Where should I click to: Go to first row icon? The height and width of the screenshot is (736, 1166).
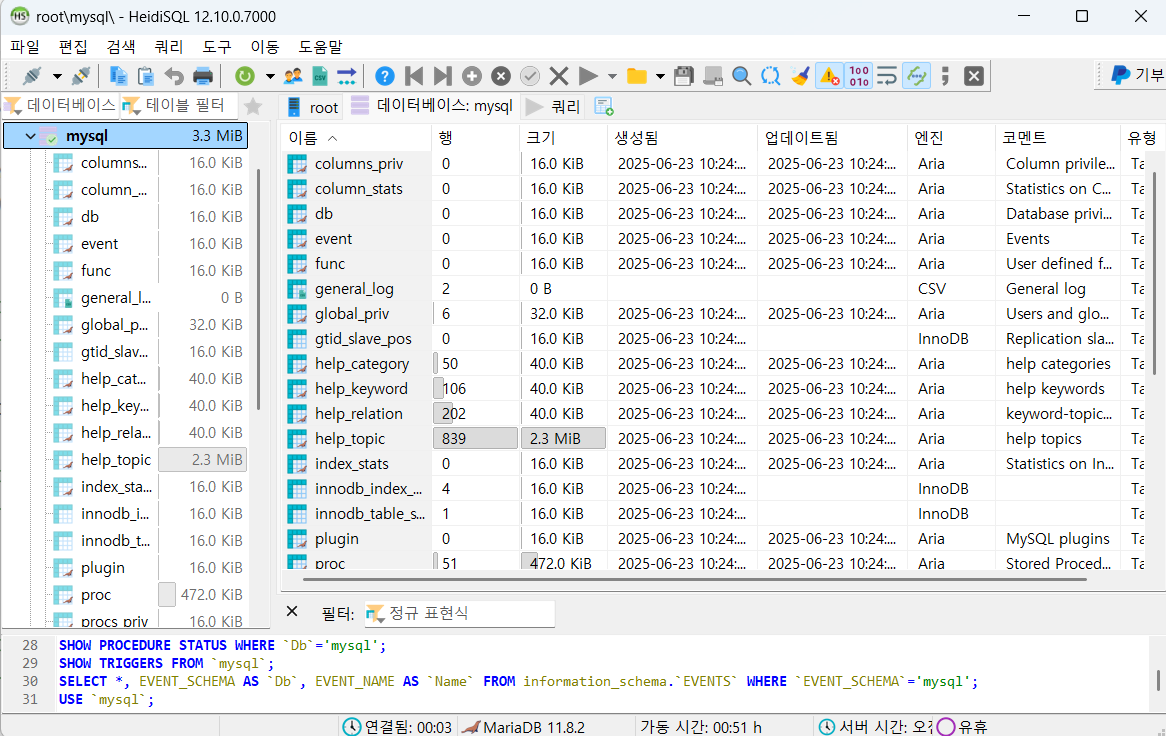click(x=414, y=76)
